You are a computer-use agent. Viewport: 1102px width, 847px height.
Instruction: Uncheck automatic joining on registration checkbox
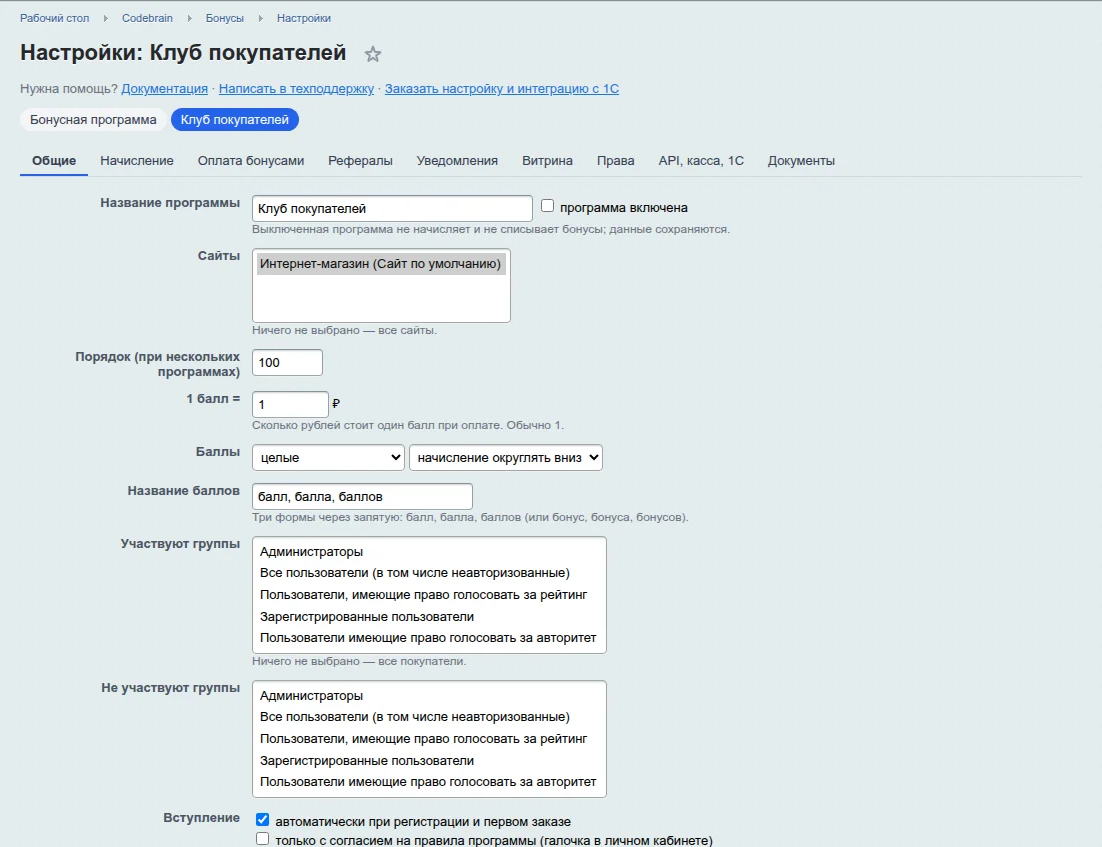click(x=262, y=820)
